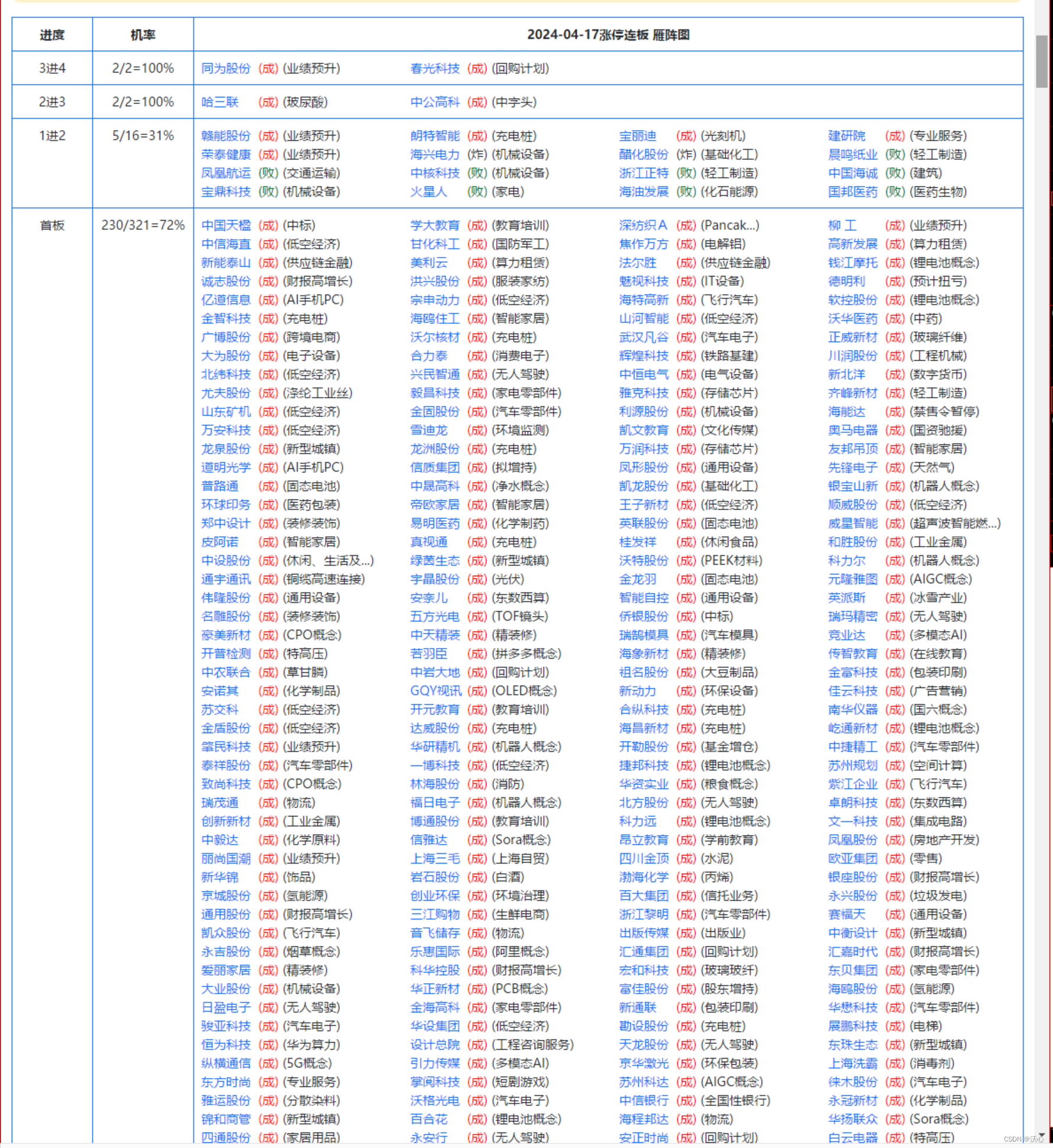Click the page vertical scrollbar thumb
The image size is (1053, 1148).
click(1041, 61)
